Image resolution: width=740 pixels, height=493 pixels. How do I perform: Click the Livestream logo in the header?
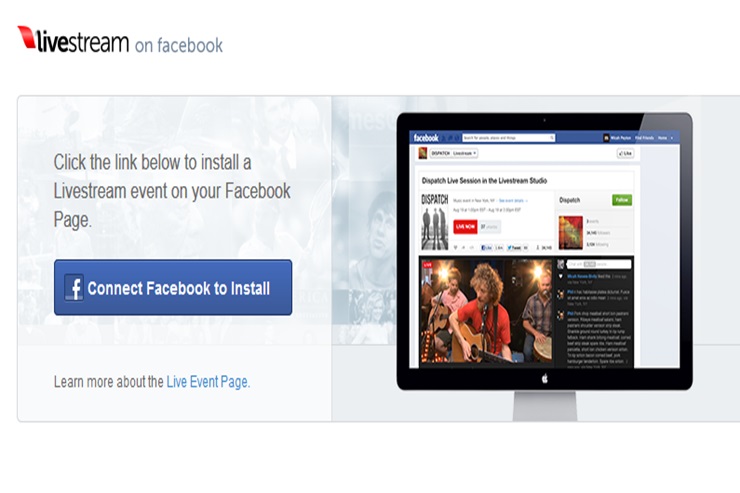pos(73,42)
